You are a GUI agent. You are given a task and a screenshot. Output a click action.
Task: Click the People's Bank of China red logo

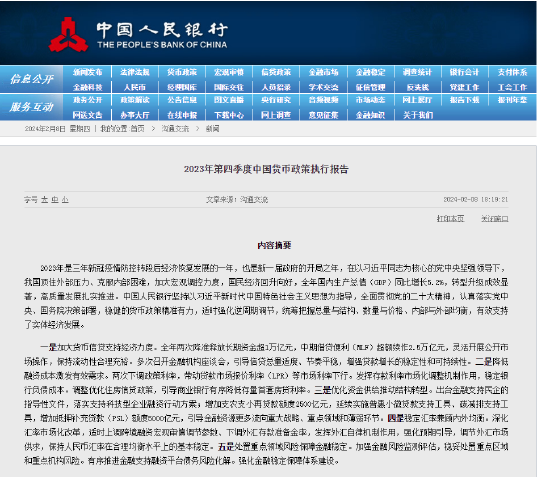pyautogui.click(x=68, y=35)
